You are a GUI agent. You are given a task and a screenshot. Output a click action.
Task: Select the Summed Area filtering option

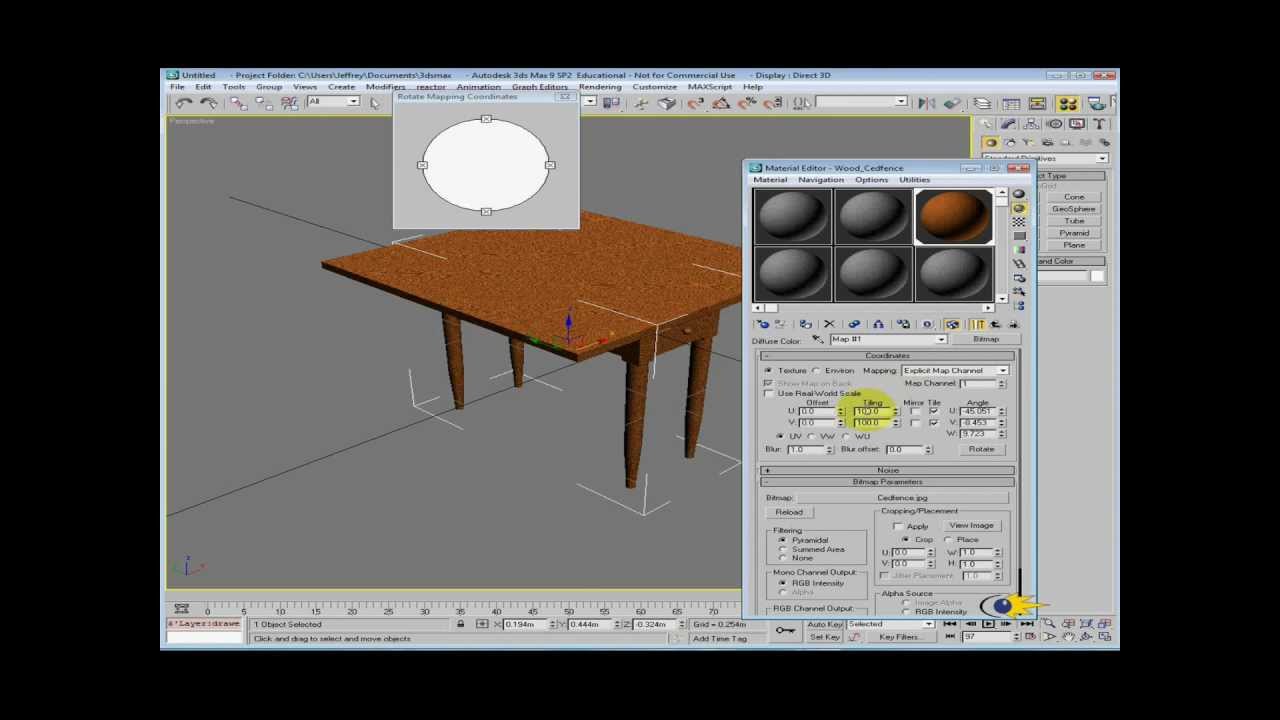783,549
